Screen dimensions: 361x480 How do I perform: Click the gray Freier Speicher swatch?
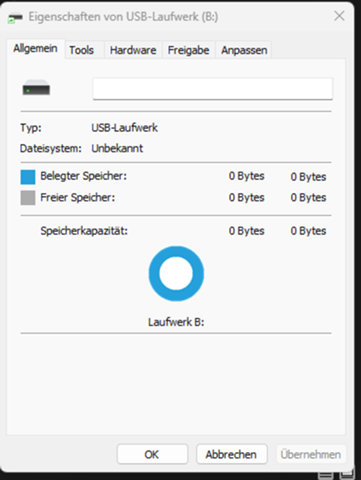[28, 198]
